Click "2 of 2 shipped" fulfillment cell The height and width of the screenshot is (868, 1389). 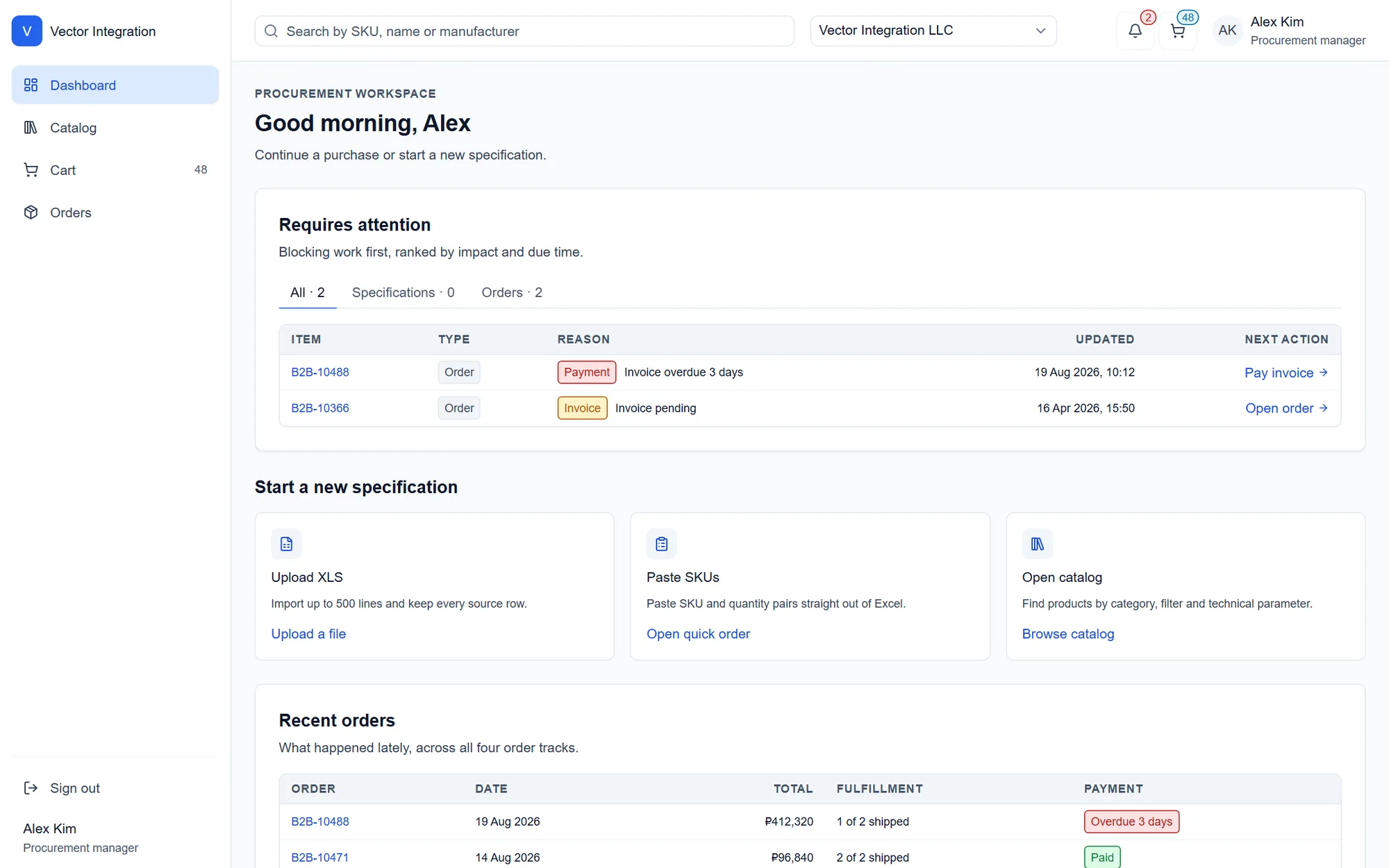tap(873, 858)
